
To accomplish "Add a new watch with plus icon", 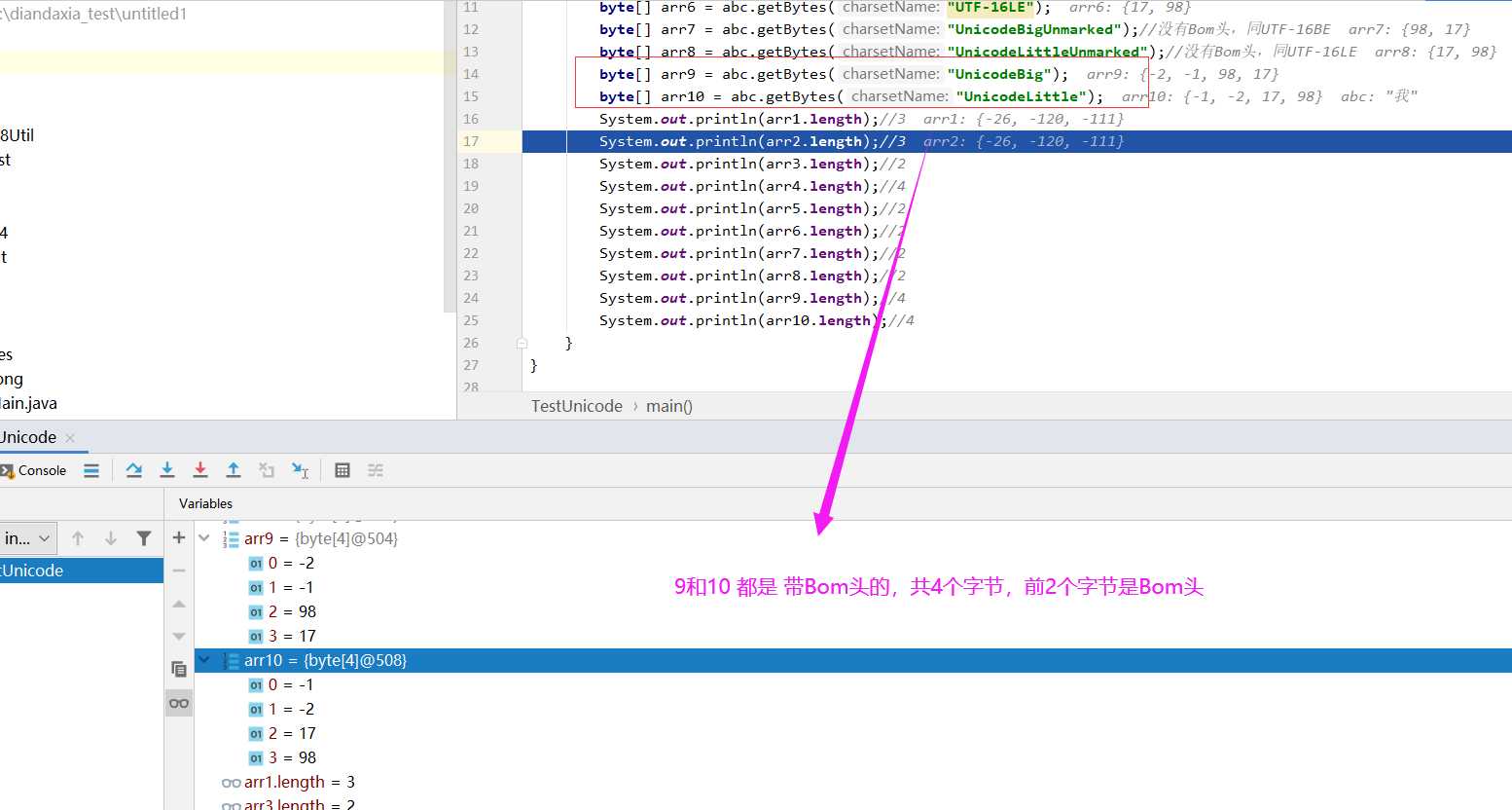I will tap(179, 537).
